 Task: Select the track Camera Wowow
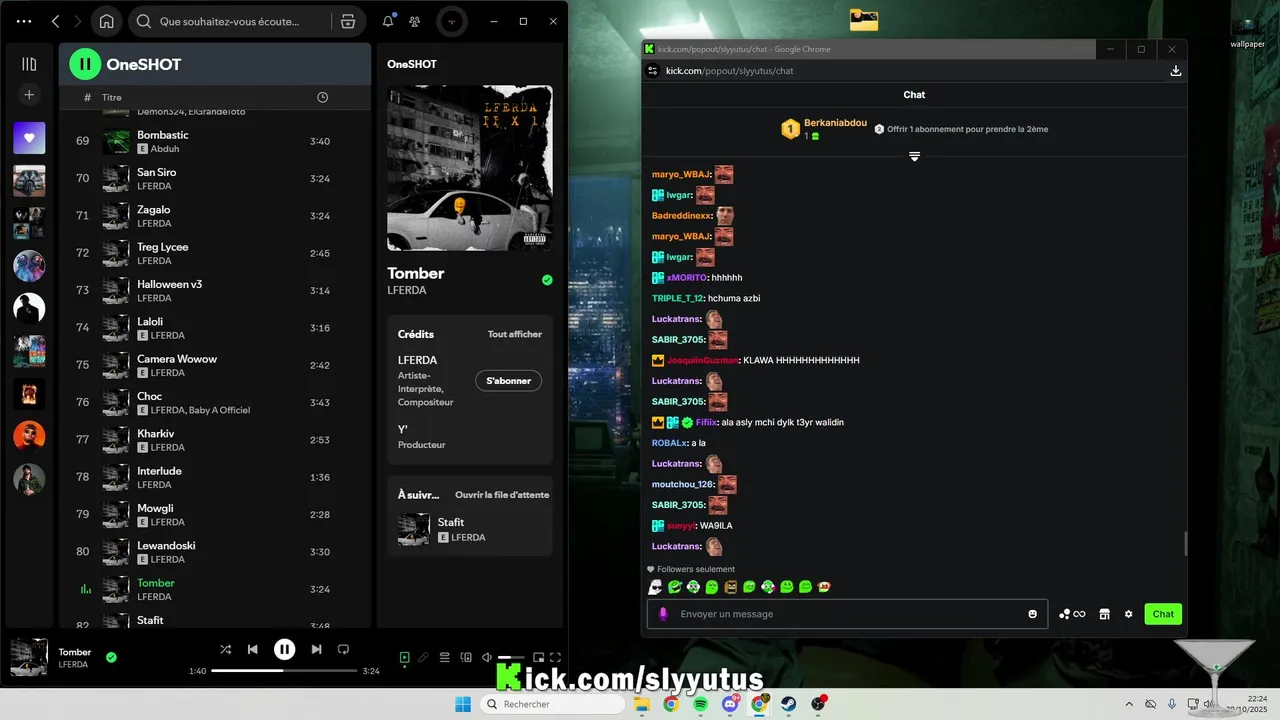215,365
